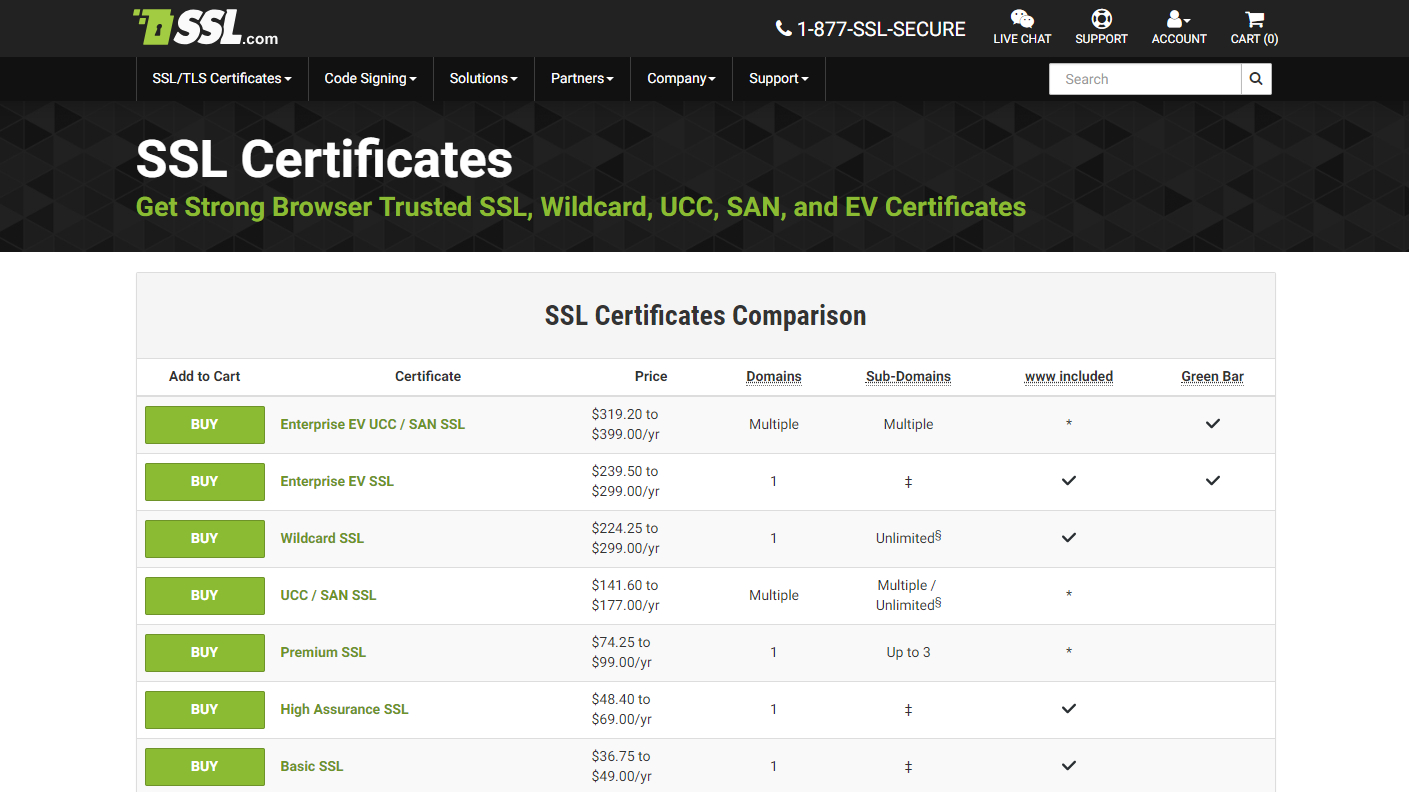Click Green Bar checkmark for Enterprise EV SSL
The height and width of the screenshot is (792, 1409).
(x=1213, y=481)
